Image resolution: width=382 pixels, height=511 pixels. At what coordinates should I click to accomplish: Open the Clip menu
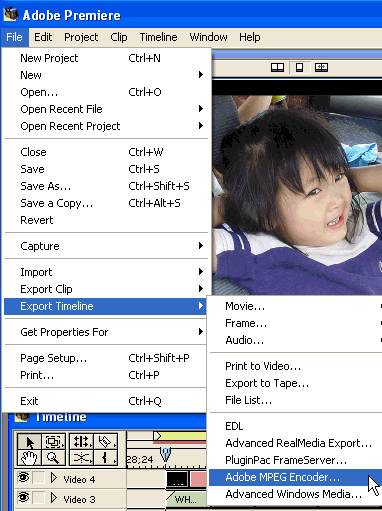point(119,37)
